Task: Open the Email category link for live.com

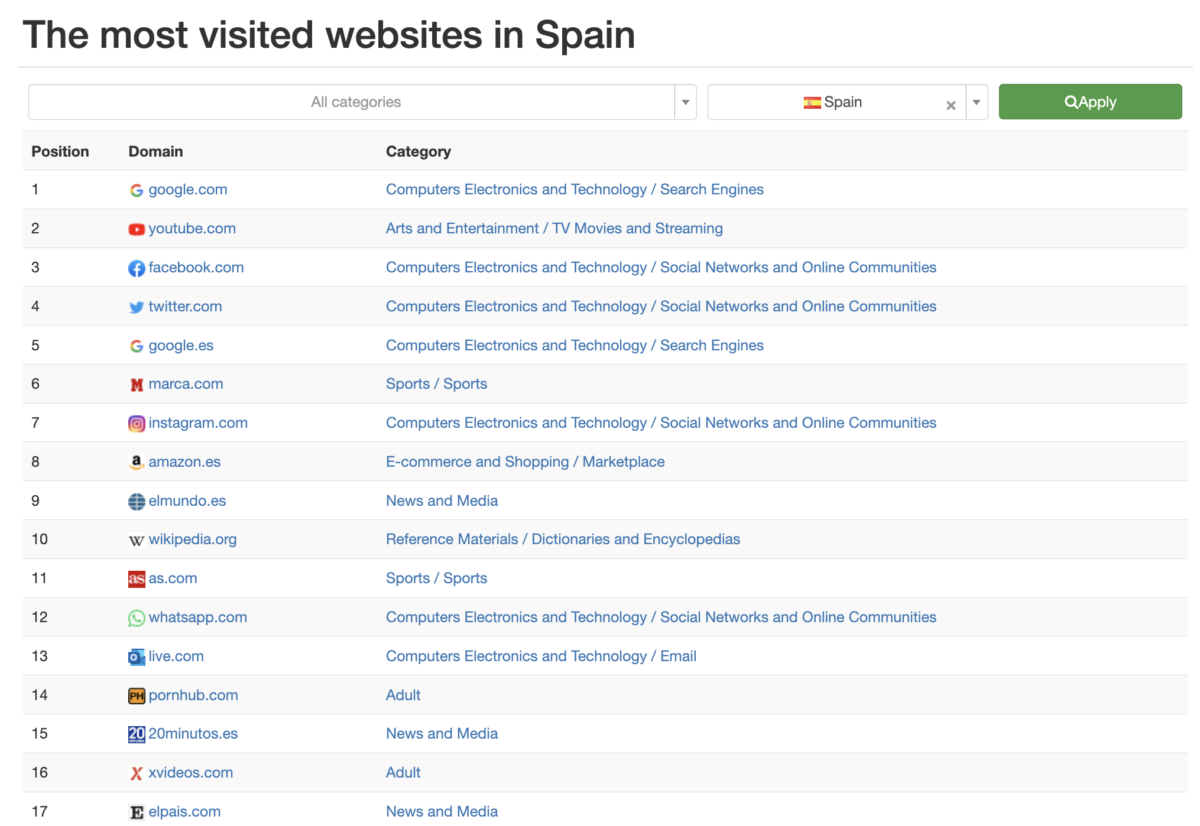Action: click(541, 657)
